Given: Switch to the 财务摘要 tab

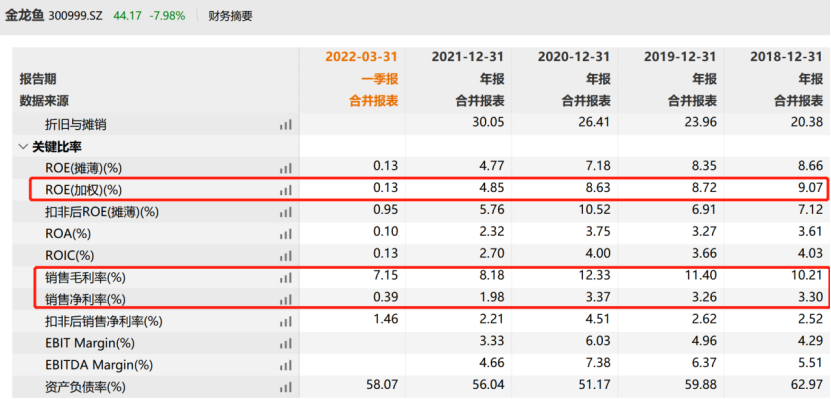Looking at the screenshot, I should point(231,16).
